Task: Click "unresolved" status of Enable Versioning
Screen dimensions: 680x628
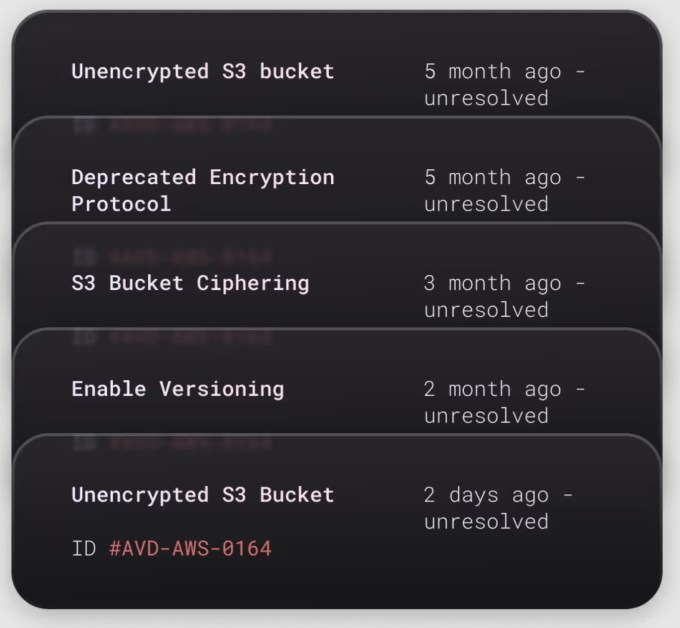Action: 486,416
